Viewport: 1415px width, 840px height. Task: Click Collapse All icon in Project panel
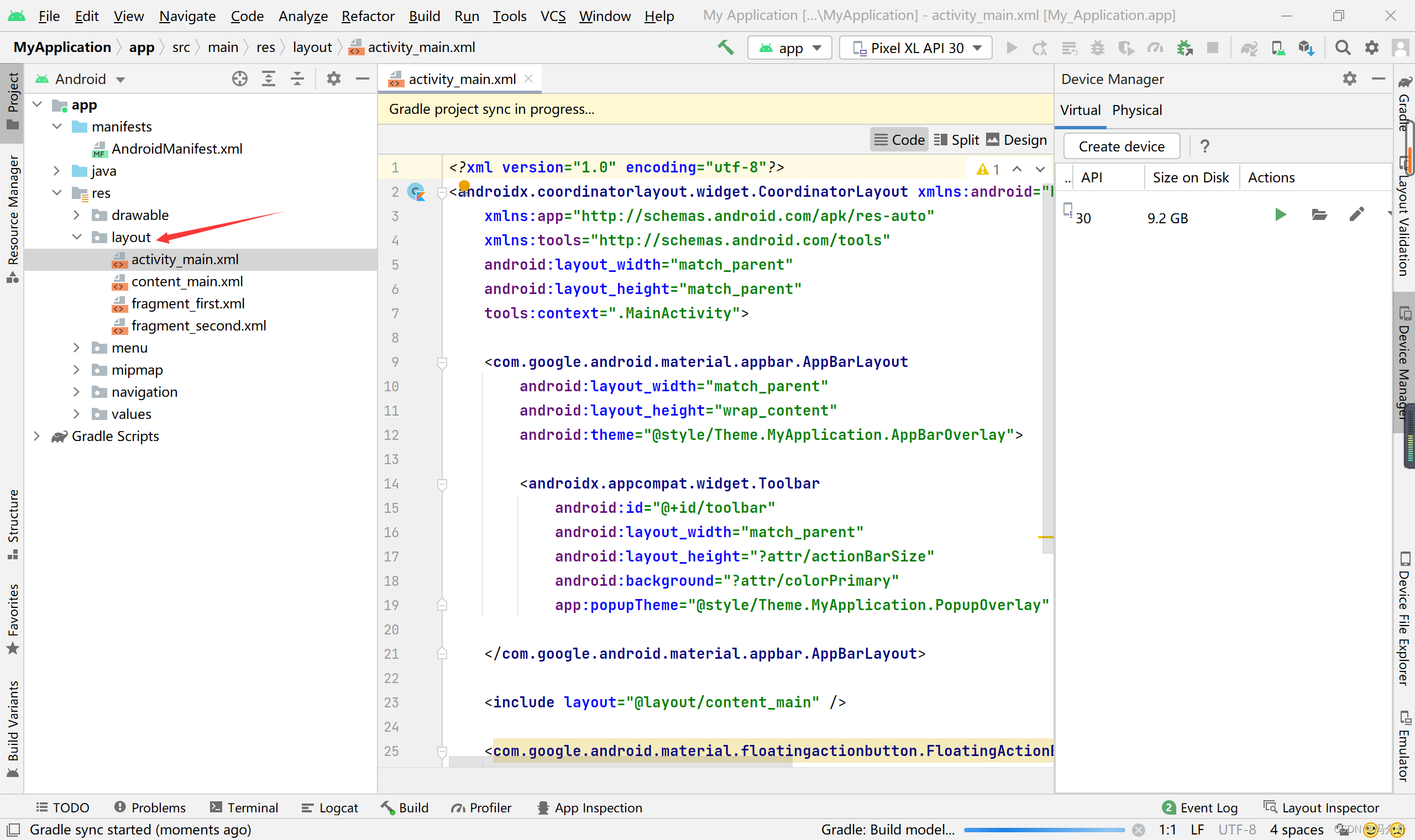pos(297,78)
